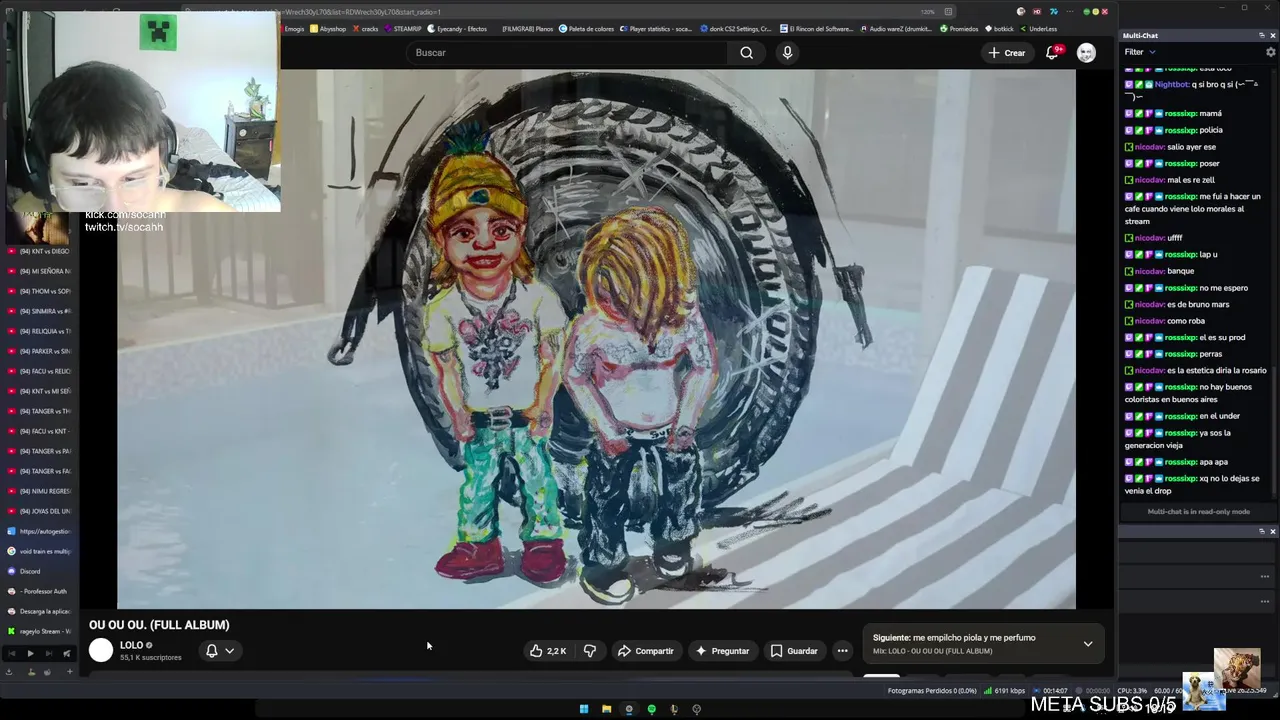Open Player statistics bookmark

pos(656,29)
